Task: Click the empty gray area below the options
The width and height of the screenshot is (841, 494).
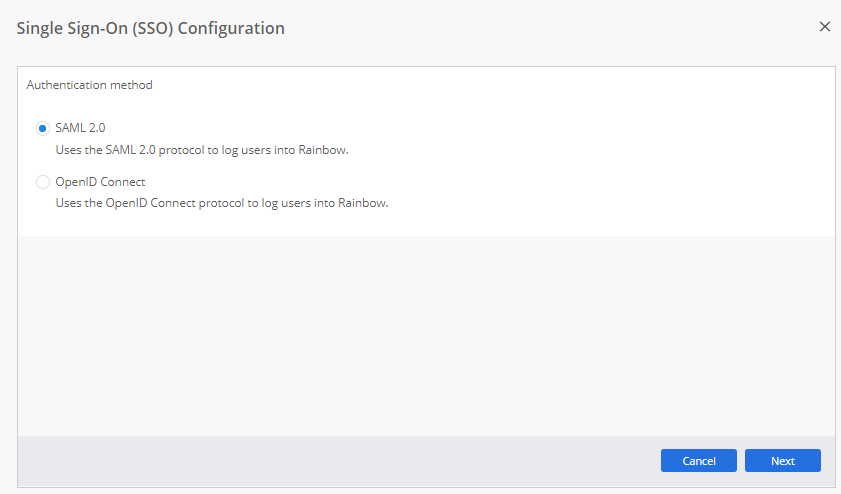Action: point(426,335)
